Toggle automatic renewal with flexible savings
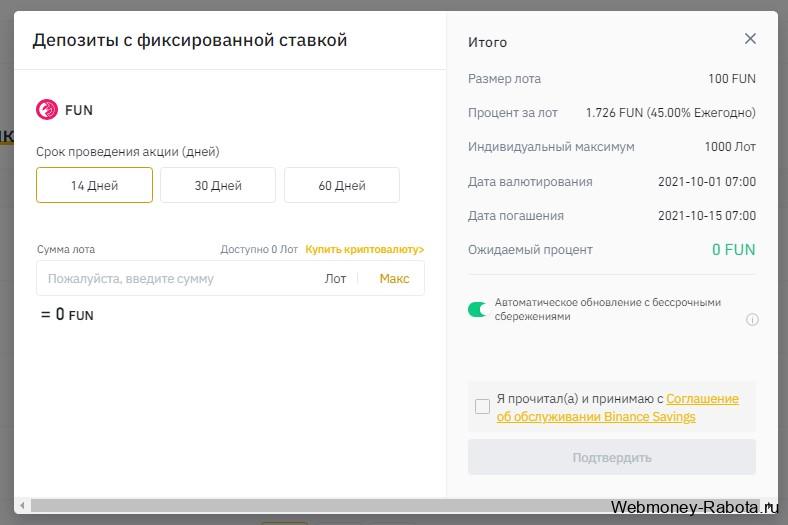This screenshot has height=525, width=788. point(477,309)
